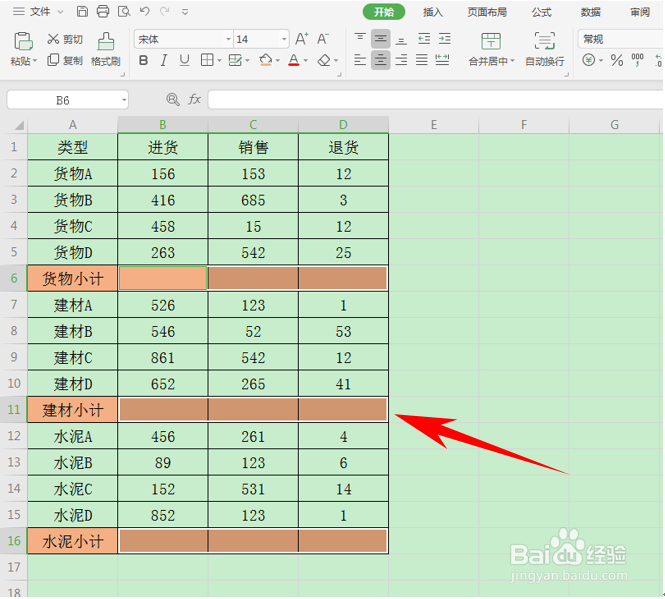The image size is (665, 599).
Task: Switch to the 数据 tab
Action: click(x=591, y=12)
